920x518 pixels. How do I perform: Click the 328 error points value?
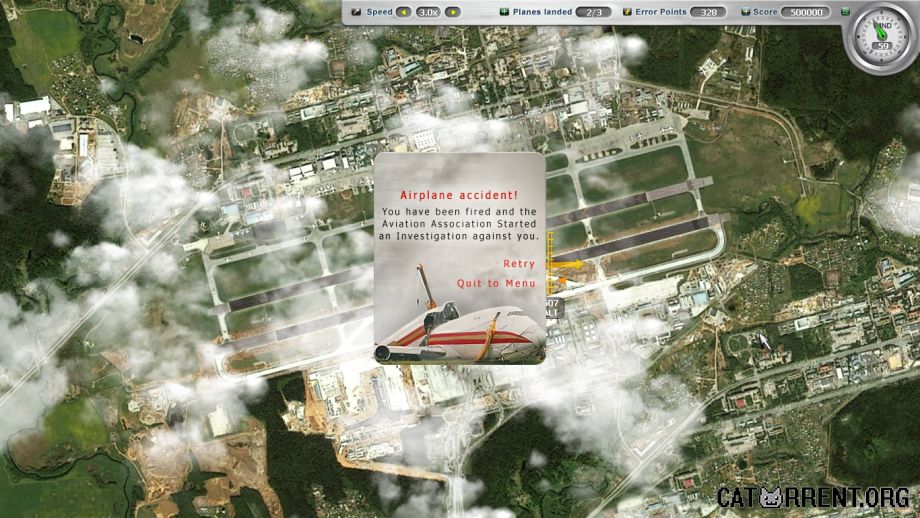coord(708,12)
